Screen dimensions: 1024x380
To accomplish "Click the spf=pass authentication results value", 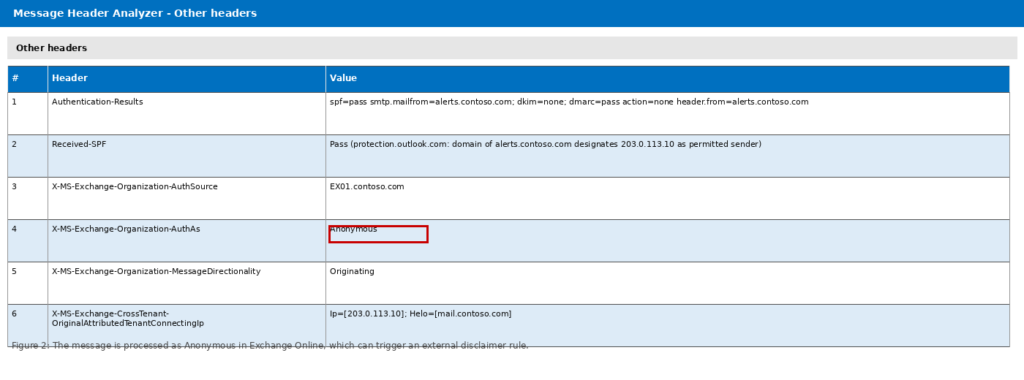I will 569,102.
